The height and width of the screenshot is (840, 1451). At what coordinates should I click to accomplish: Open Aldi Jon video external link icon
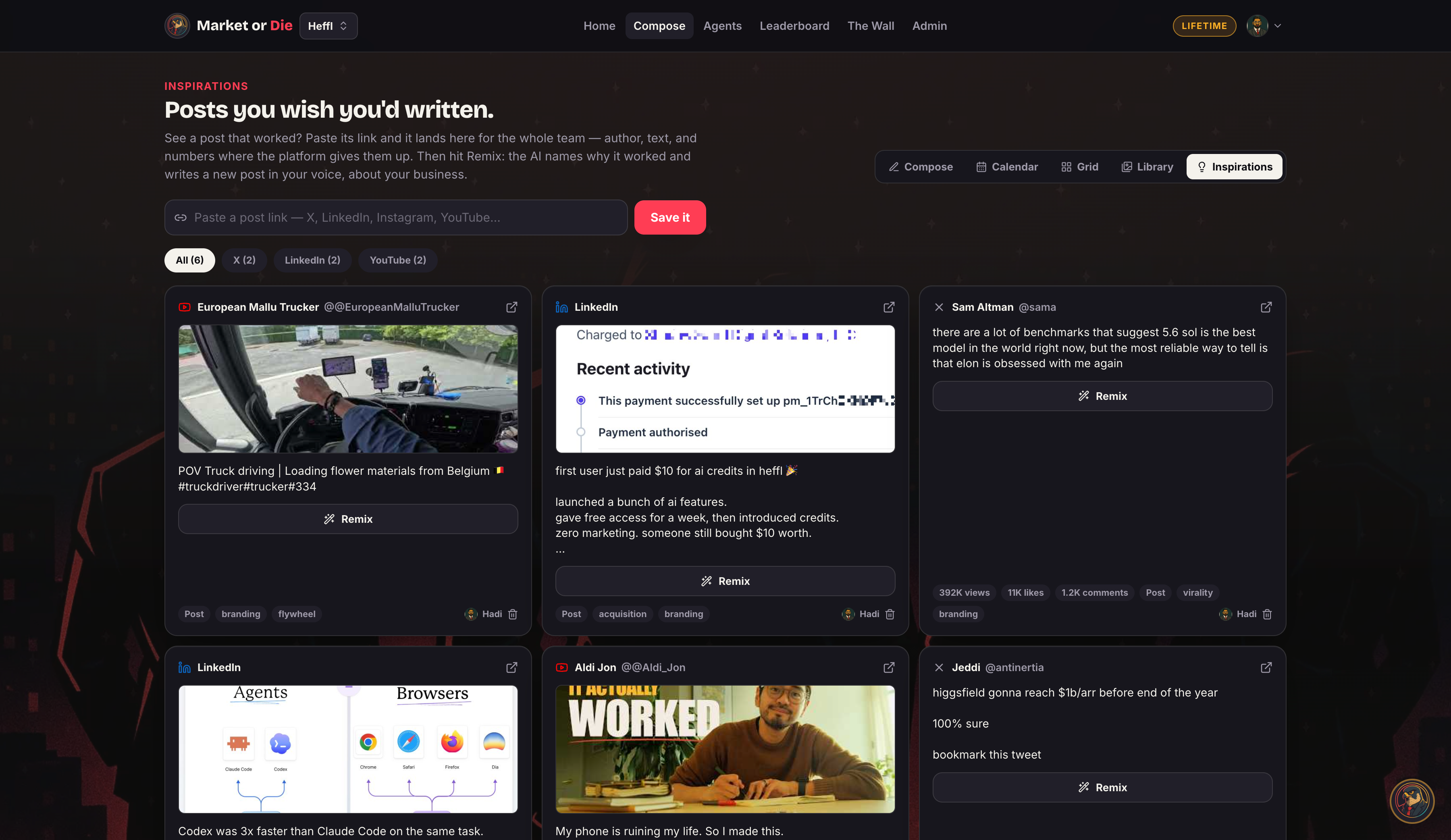[888, 668]
